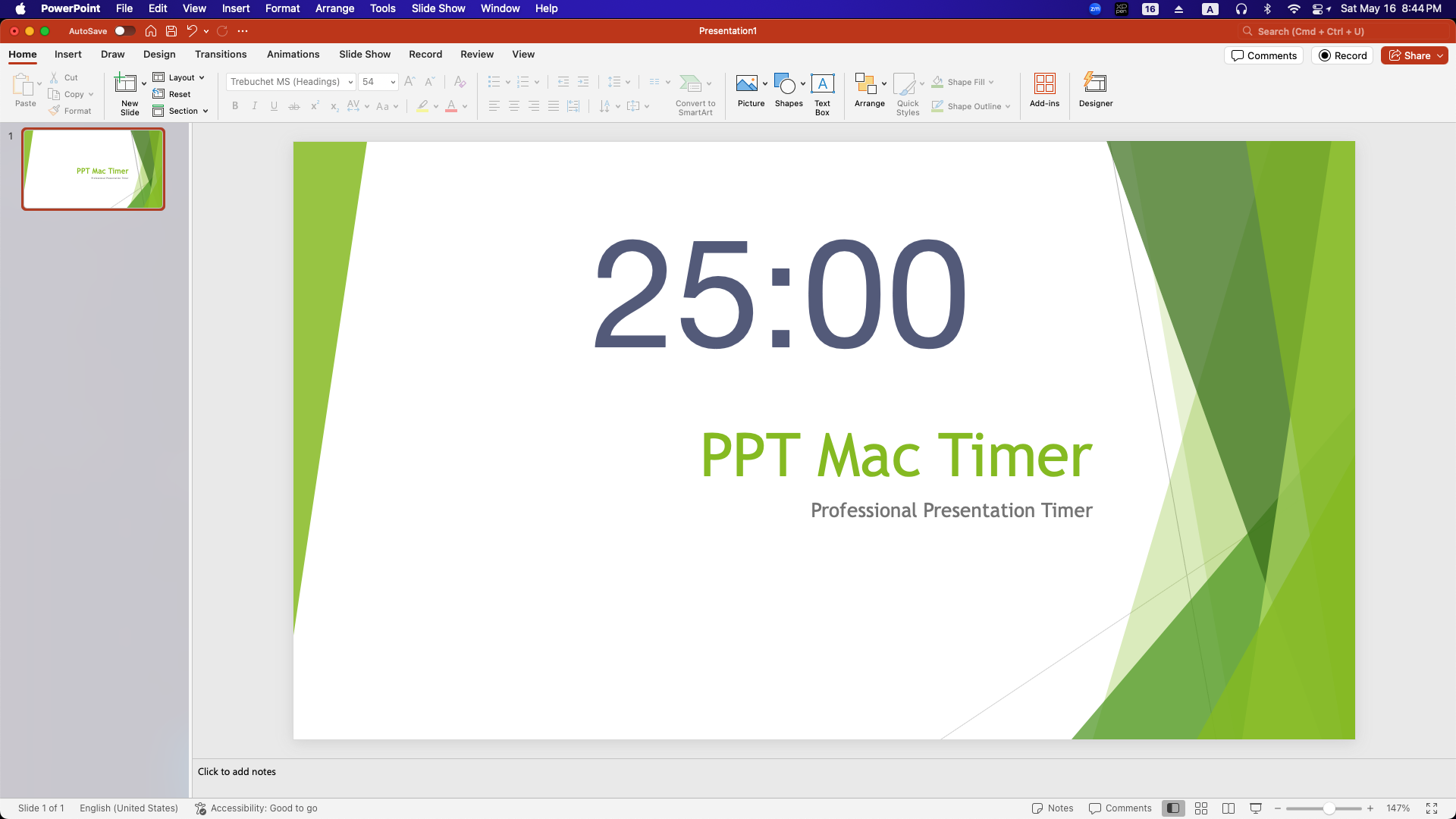Click the text highlight color button
The image size is (1456, 819).
[422, 106]
